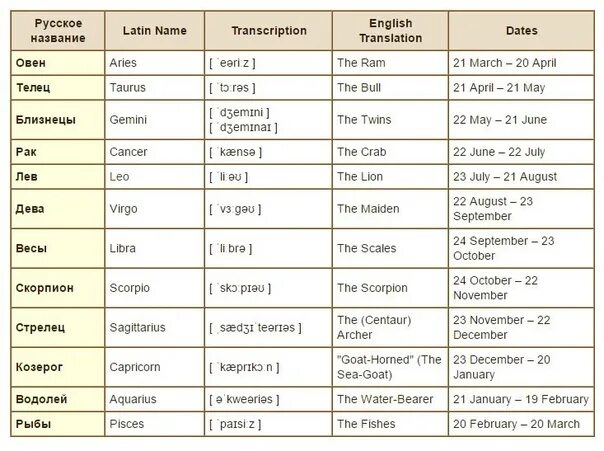Viewport: 604px width, 451px height.
Task: Select the 'Pisces' Latin name cell
Action: 154,424
